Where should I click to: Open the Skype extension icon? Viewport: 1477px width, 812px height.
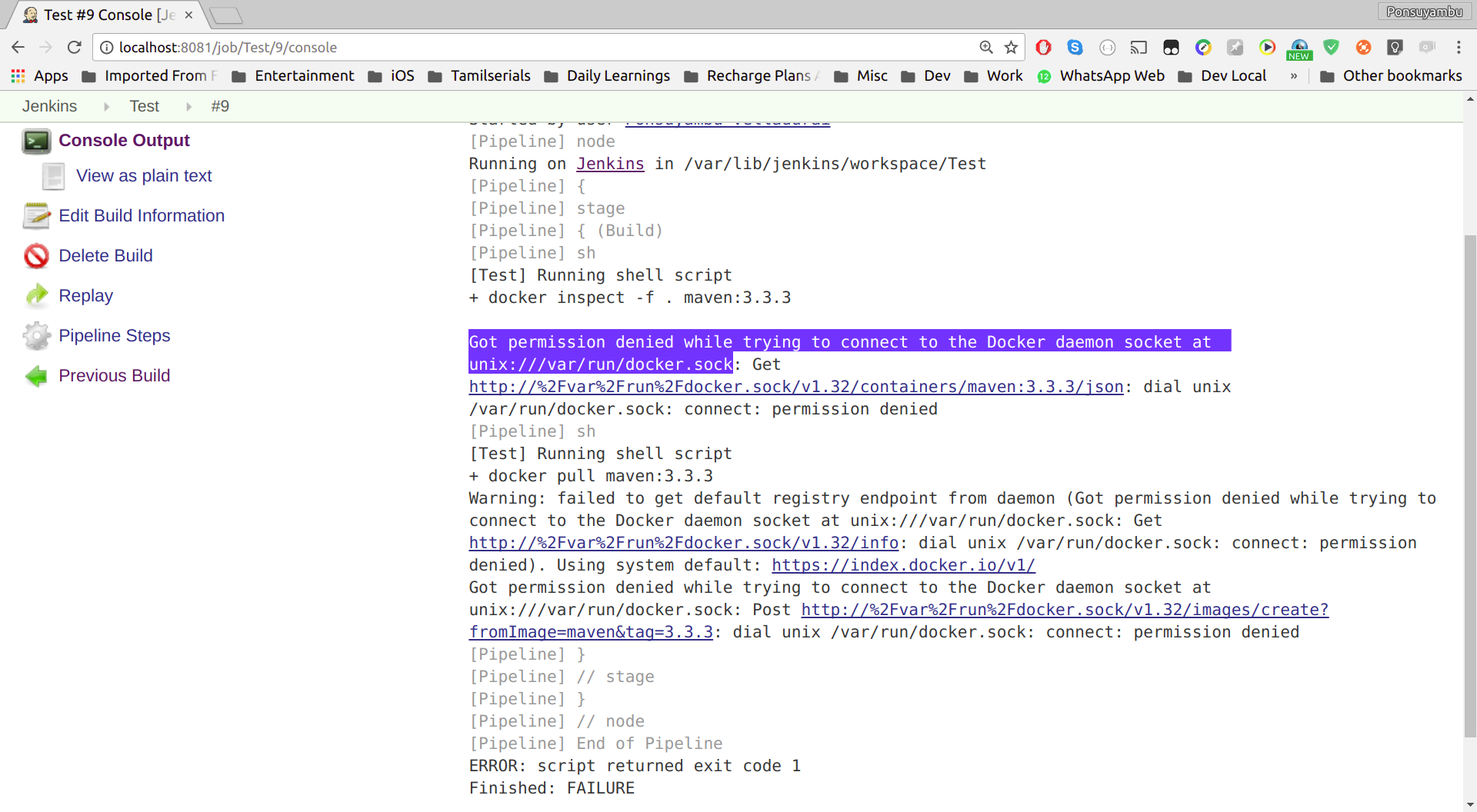click(1075, 48)
